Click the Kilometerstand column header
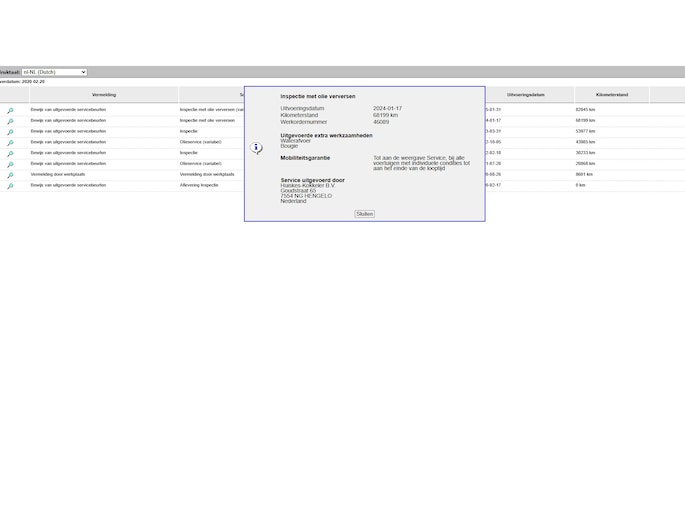Screen dimensions: 685x513 pyautogui.click(x=612, y=95)
